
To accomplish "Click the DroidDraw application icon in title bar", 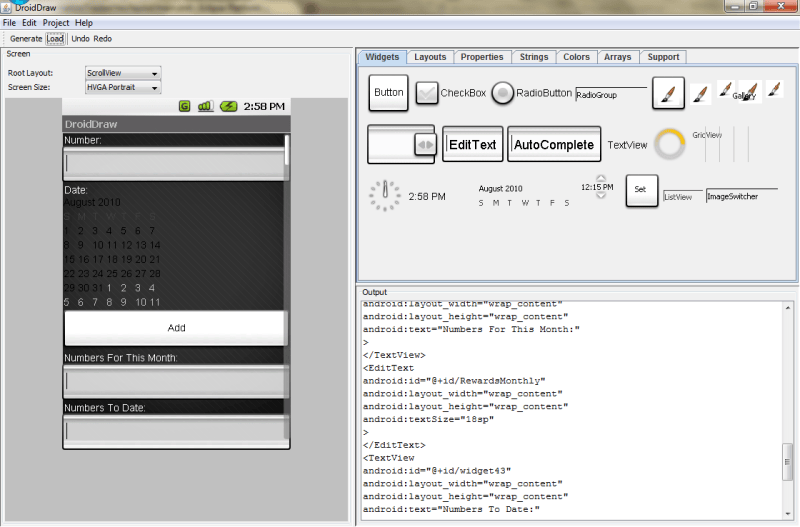I will pos(6,7).
